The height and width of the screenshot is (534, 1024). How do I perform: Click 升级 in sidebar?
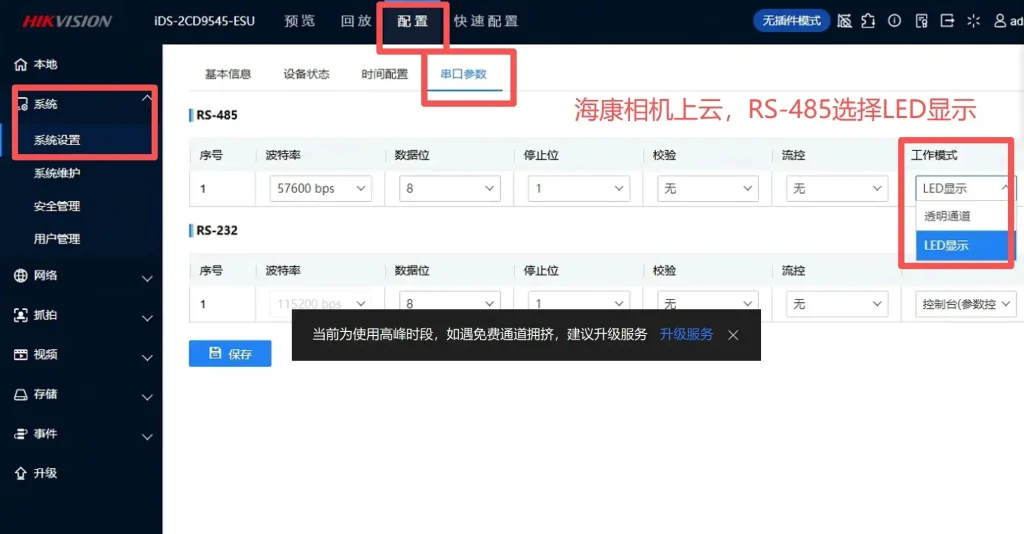tap(45, 473)
